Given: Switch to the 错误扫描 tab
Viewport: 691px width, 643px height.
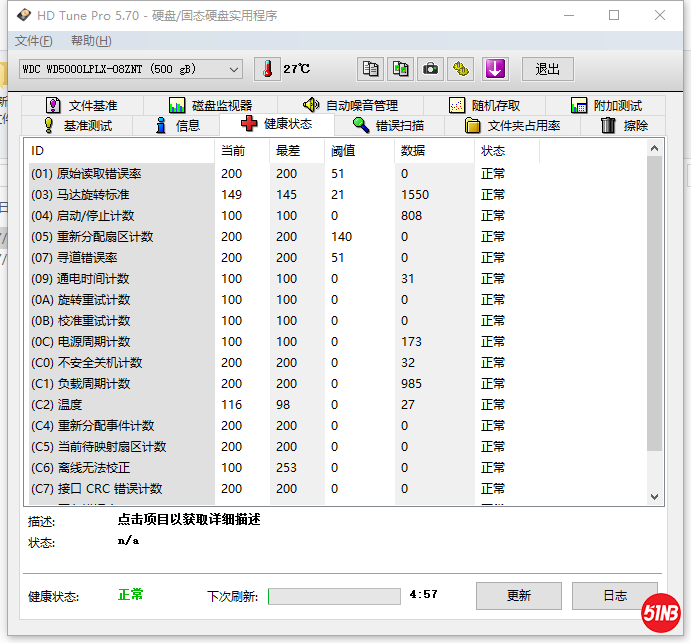Looking at the screenshot, I should 388,125.
